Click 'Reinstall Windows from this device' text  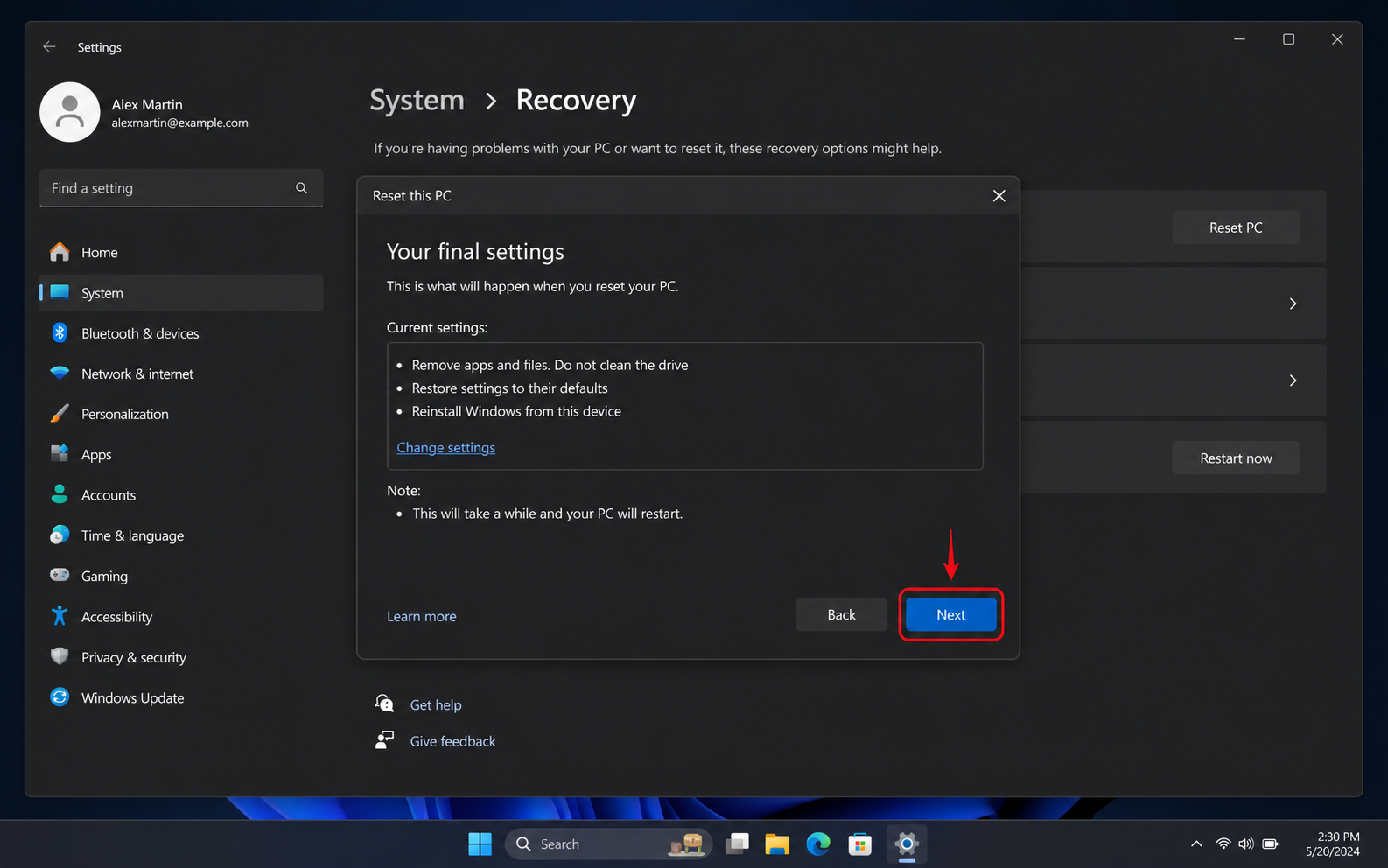coord(516,411)
